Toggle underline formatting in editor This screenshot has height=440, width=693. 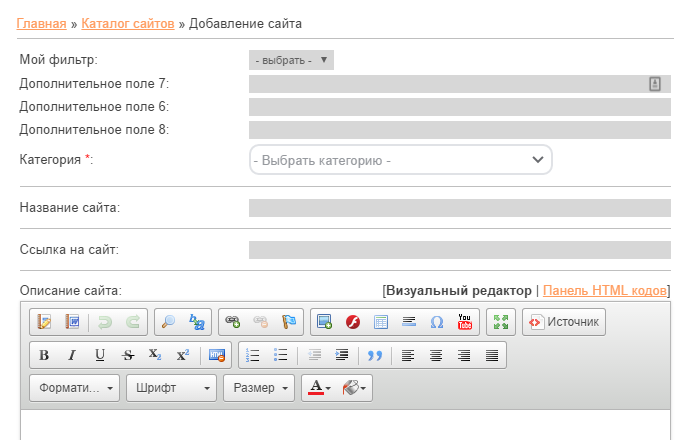(x=100, y=355)
